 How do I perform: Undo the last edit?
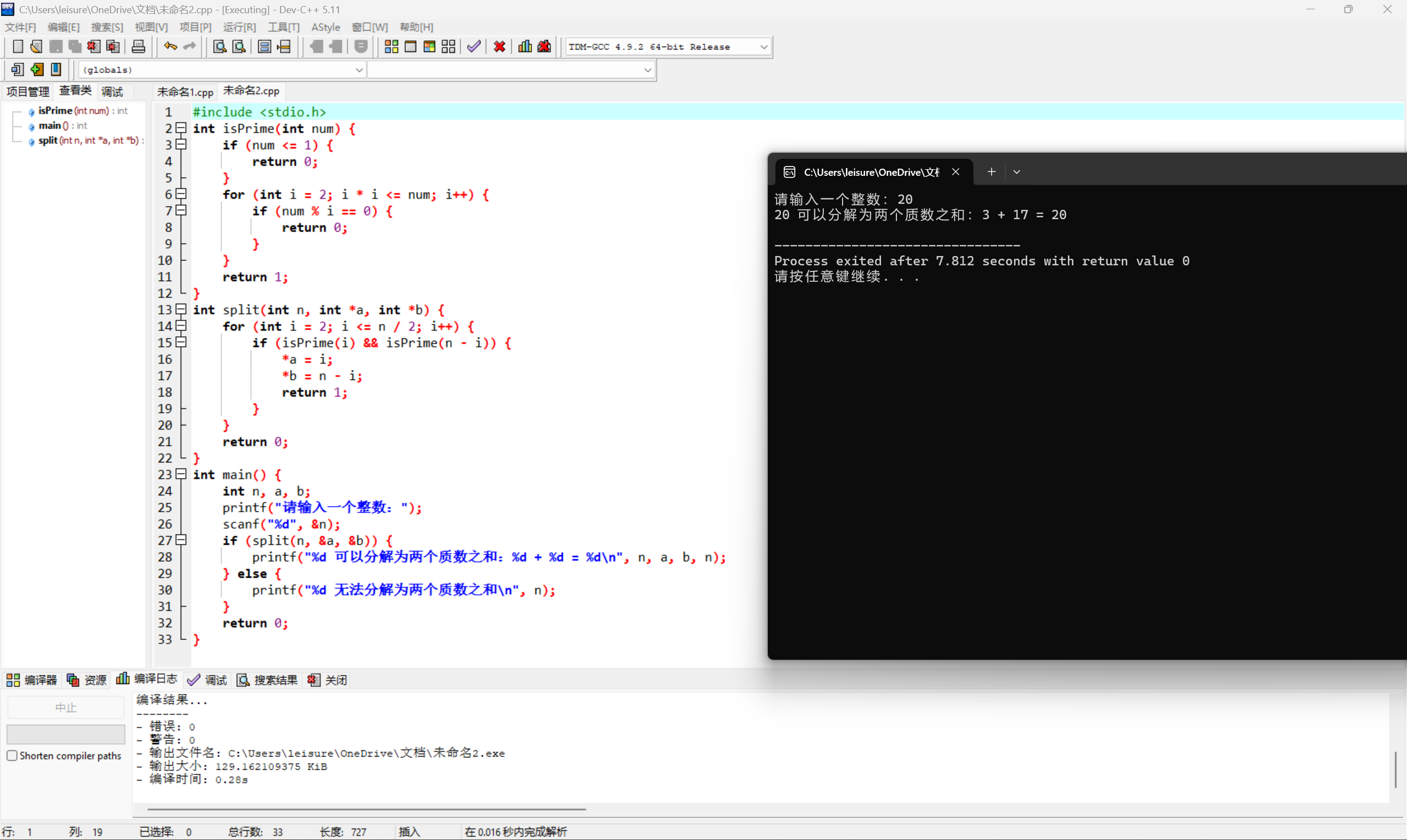click(169, 46)
